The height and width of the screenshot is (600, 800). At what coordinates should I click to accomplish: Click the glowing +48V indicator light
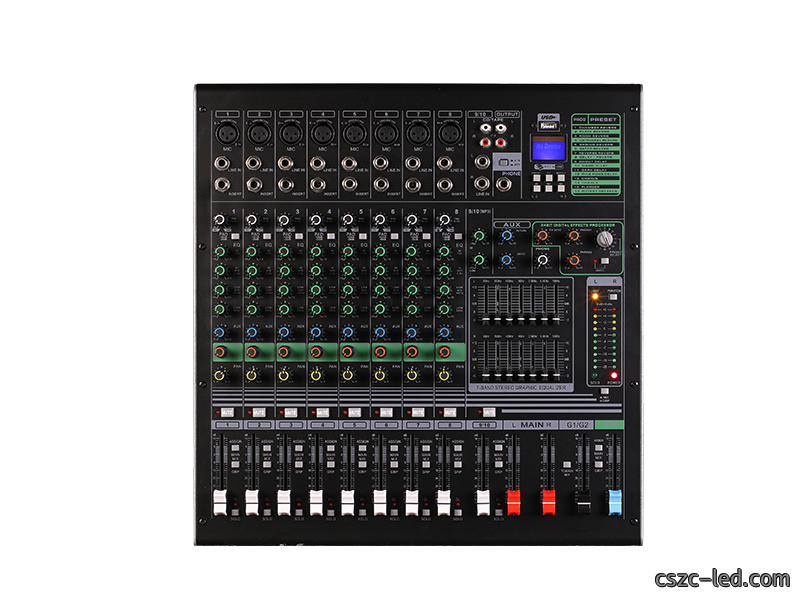(x=595, y=296)
